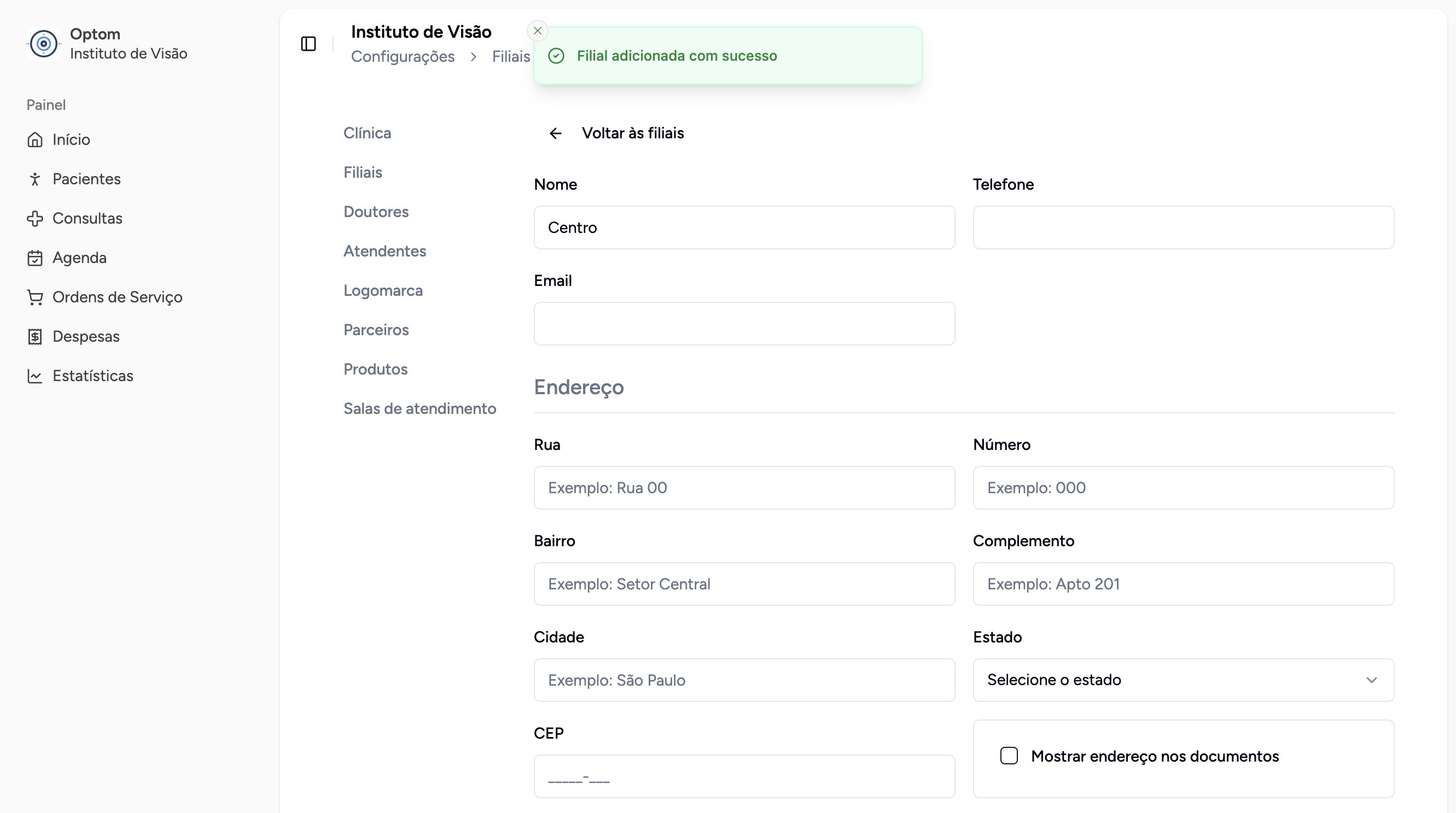
Task: Click the Optom eye logo icon
Action: [x=44, y=44]
